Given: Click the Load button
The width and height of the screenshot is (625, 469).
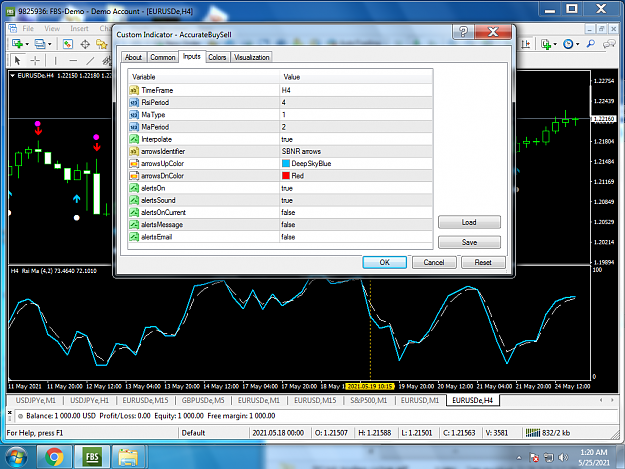Looking at the screenshot, I should click(x=469, y=222).
